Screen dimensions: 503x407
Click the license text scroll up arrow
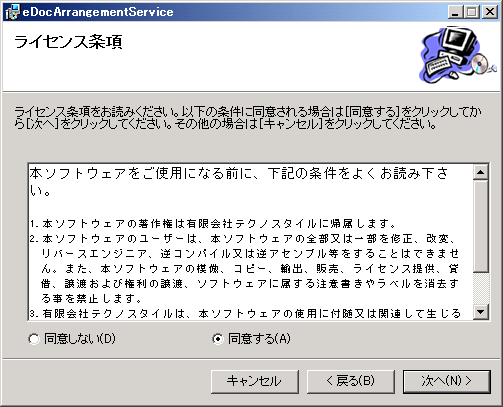481,172
